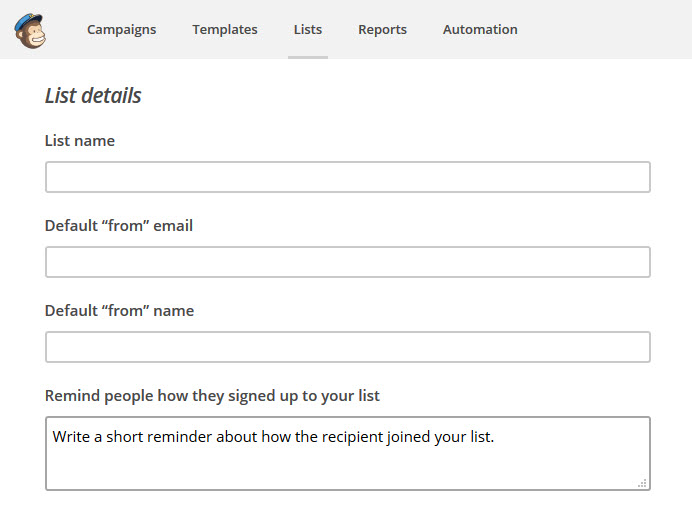The height and width of the screenshot is (511, 692).
Task: Click the "Write a short reminder" placeholder text
Action: [x=273, y=437]
